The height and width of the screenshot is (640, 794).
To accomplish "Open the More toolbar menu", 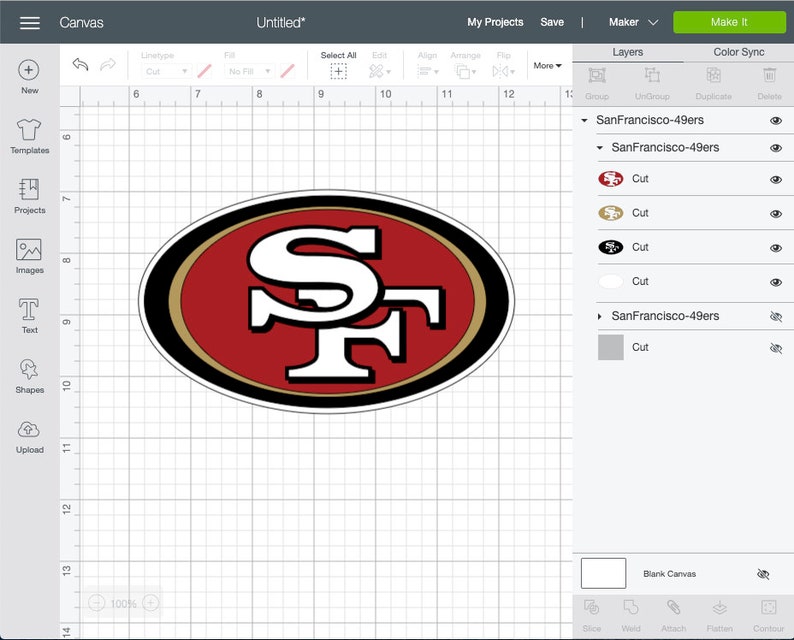I will tap(547, 65).
